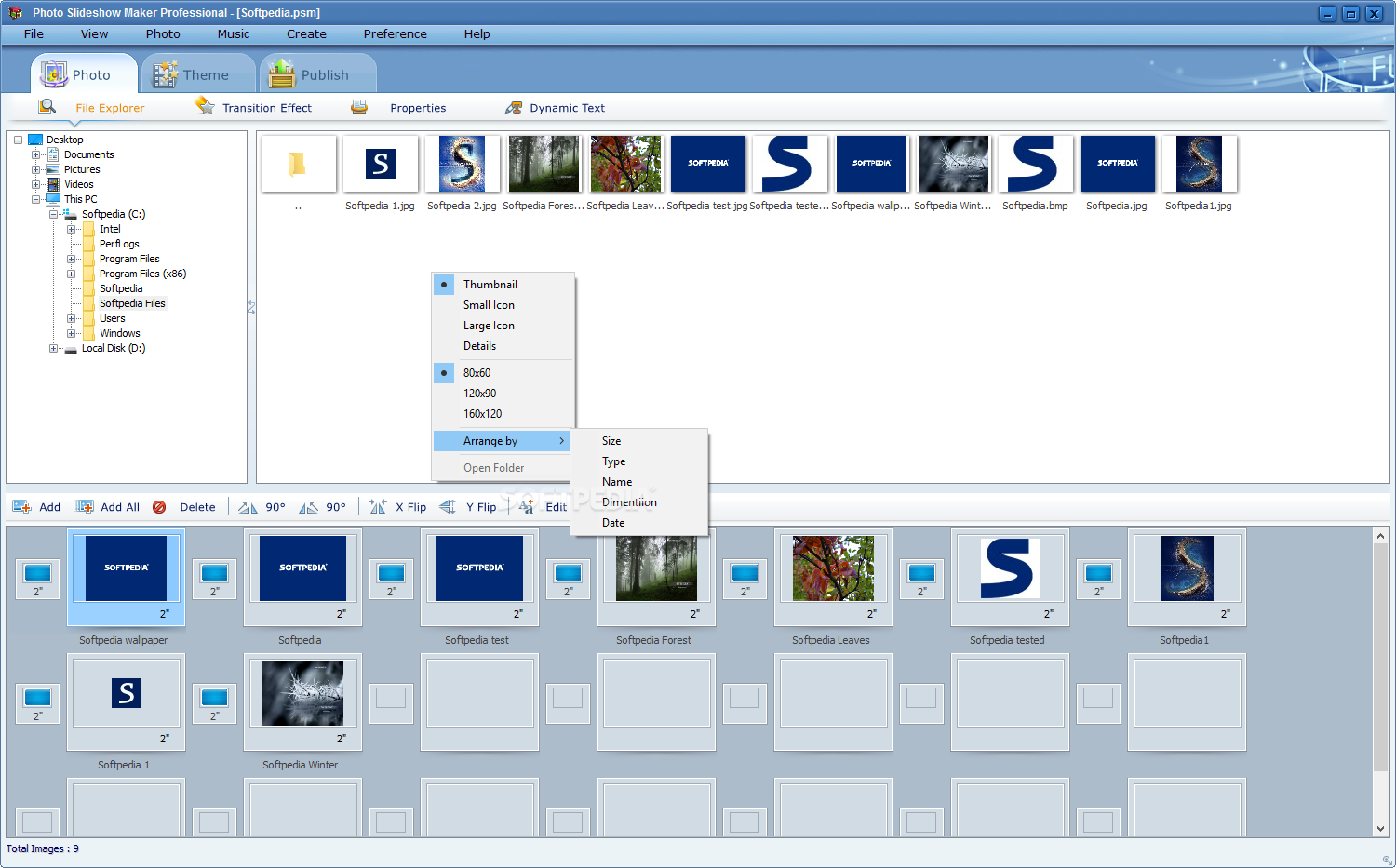
Task: Open the Preference menu
Action: [x=396, y=33]
